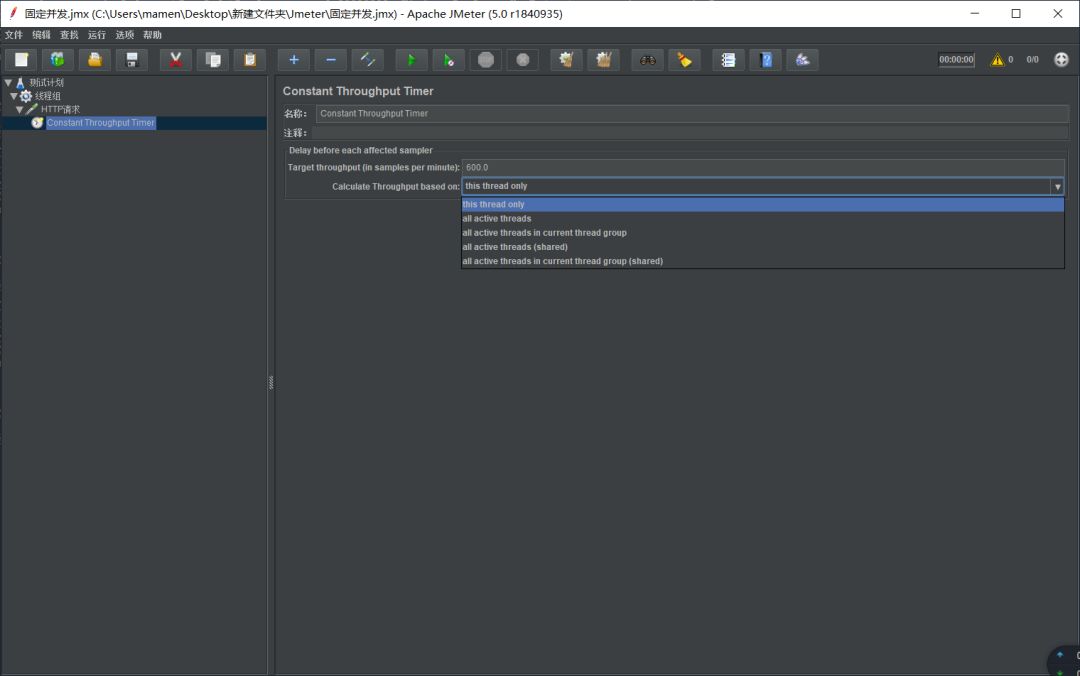Click Start no pauses icon
This screenshot has height=676, width=1080.
[449, 60]
